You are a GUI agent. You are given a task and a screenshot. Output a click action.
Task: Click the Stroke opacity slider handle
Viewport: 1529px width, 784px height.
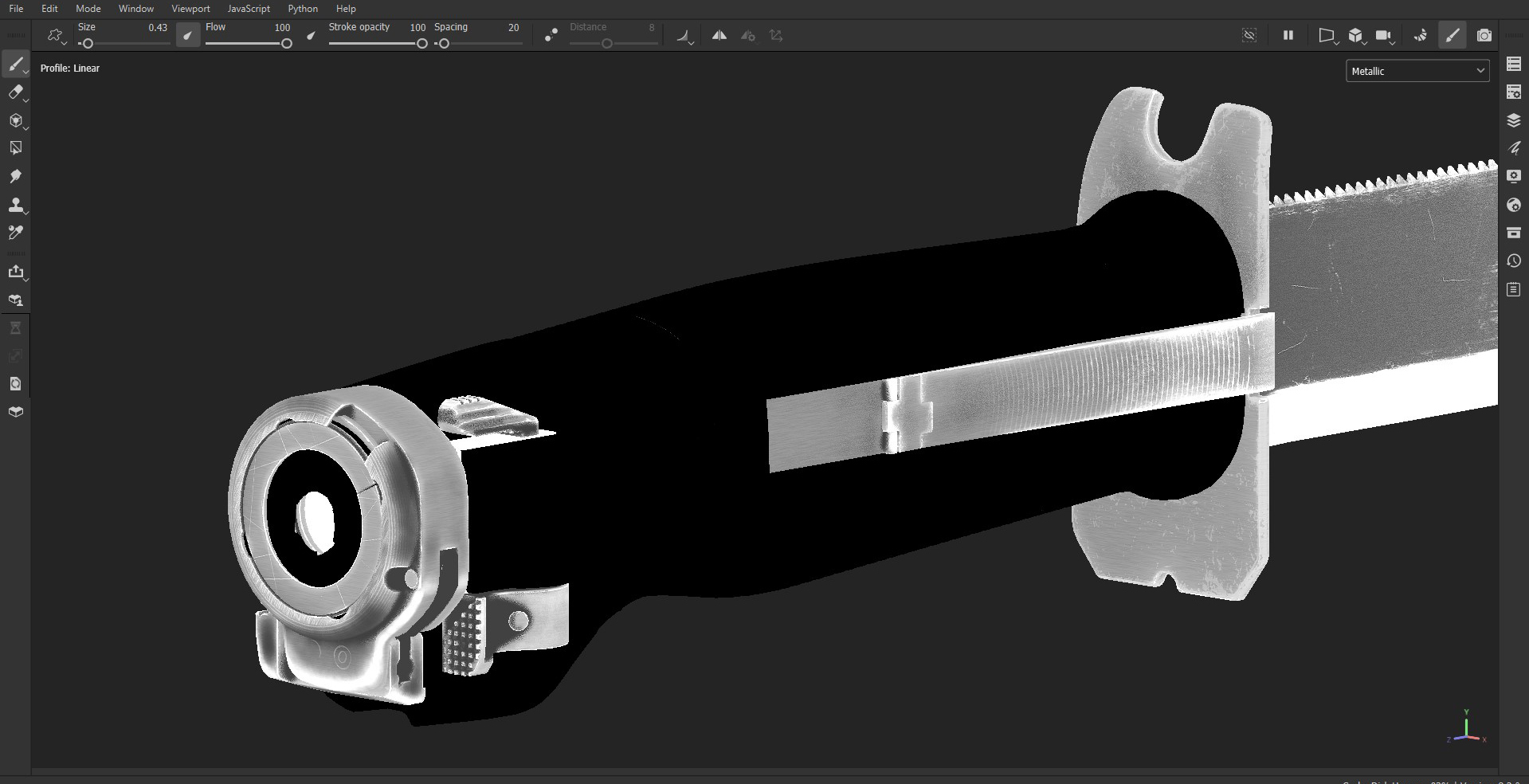click(421, 44)
